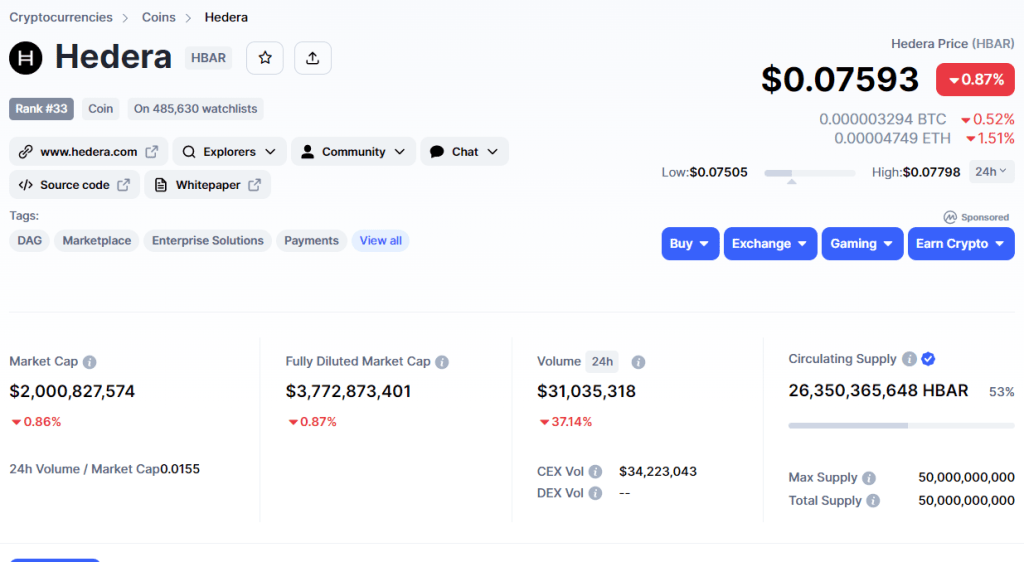Click the 0.0155 volume/market cap ratio

pyautogui.click(x=180, y=469)
